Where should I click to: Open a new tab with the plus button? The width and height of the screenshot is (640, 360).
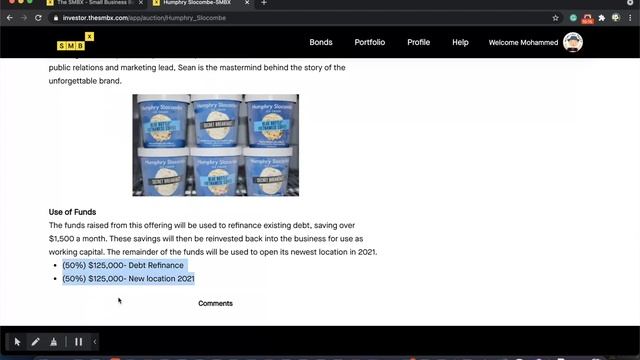(x=264, y=3)
